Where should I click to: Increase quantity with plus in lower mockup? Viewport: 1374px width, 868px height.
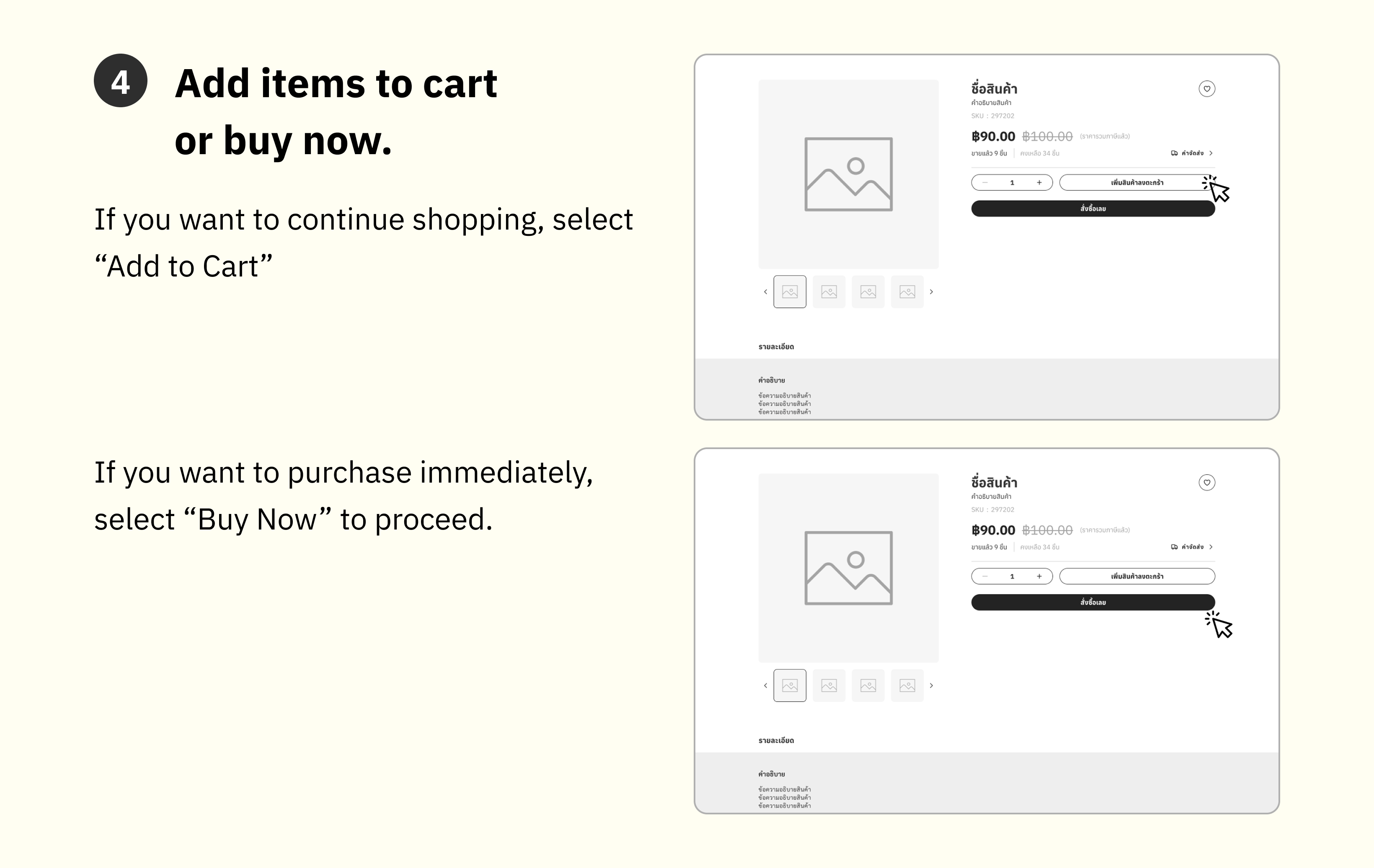(1039, 576)
